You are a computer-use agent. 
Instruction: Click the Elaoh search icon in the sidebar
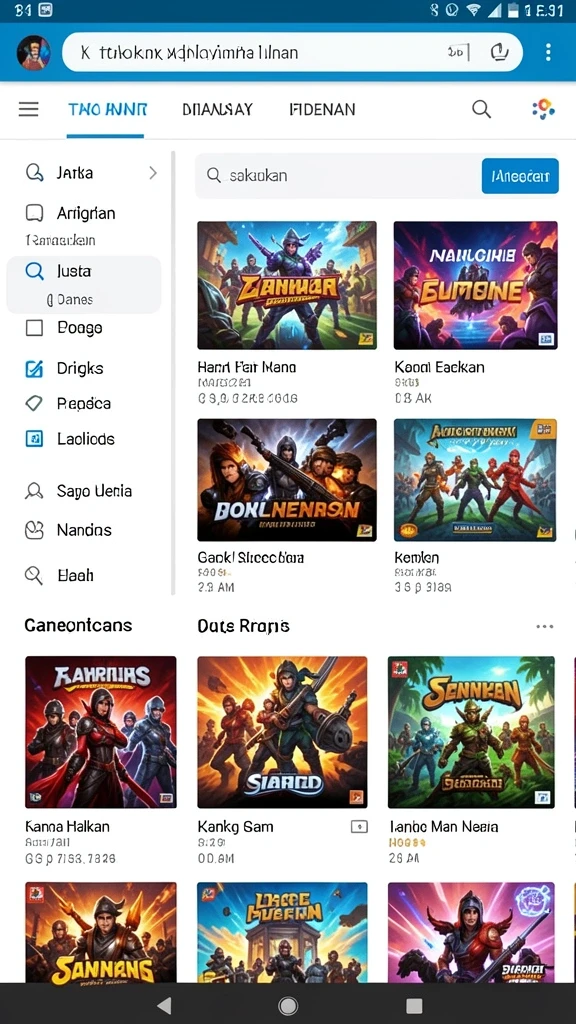click(x=34, y=575)
